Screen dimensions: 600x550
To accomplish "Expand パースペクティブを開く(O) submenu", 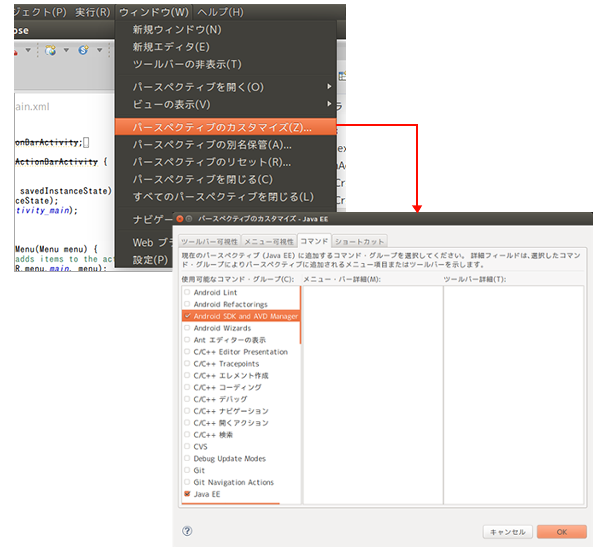I will point(226,87).
